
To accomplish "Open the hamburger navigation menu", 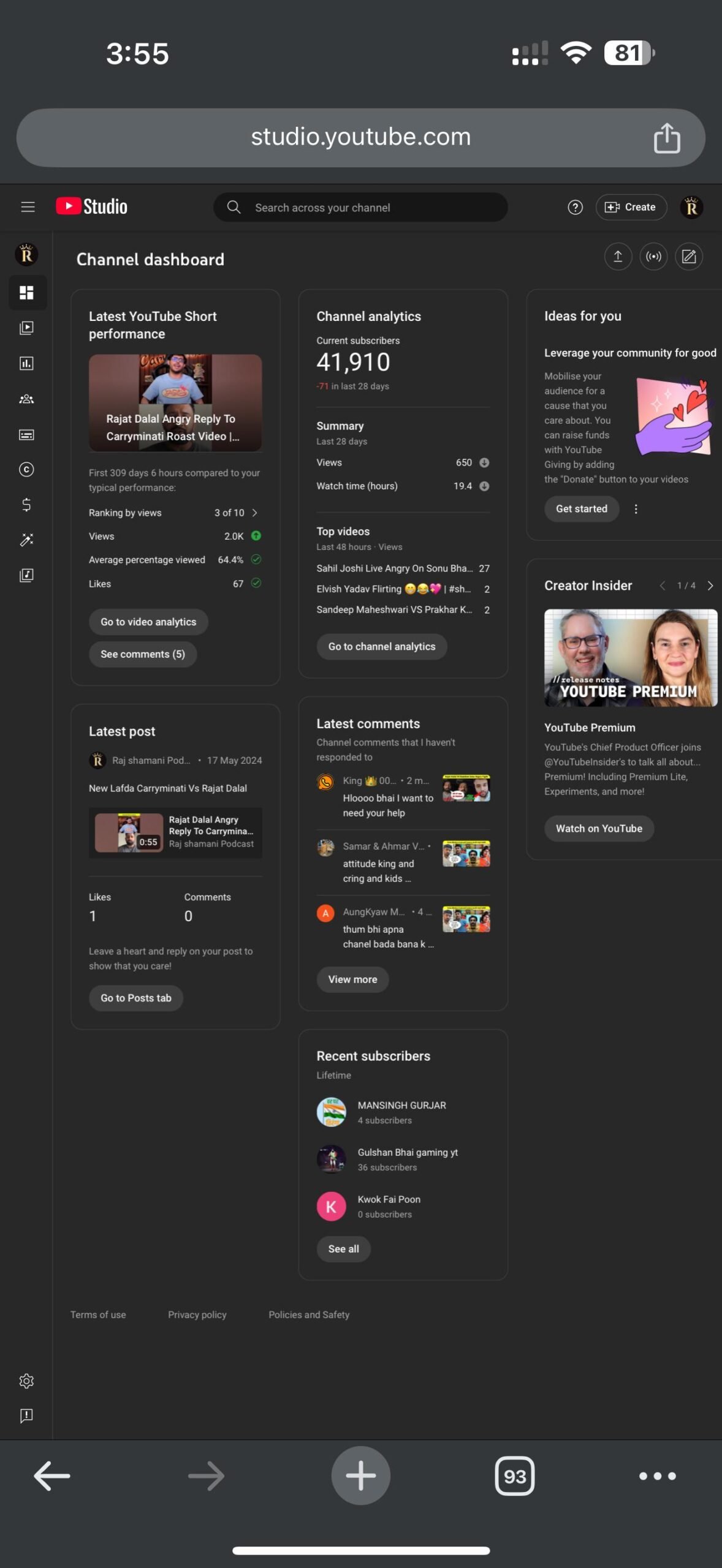I will click(28, 207).
